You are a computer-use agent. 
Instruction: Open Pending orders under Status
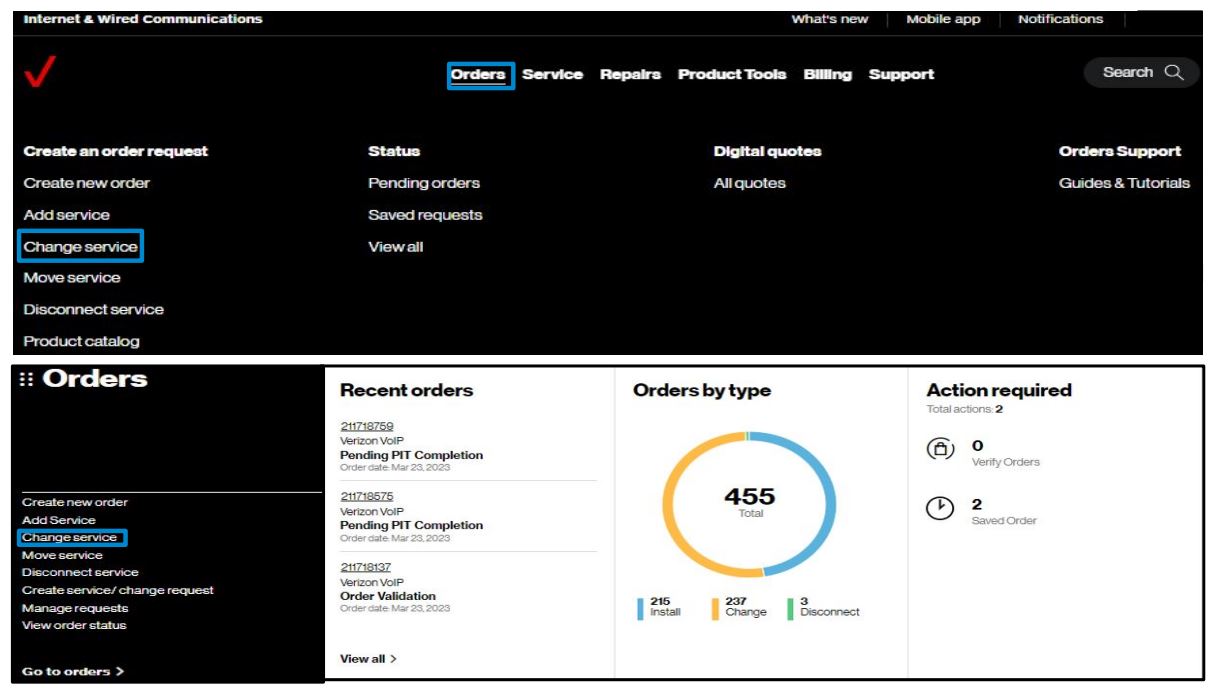click(424, 183)
